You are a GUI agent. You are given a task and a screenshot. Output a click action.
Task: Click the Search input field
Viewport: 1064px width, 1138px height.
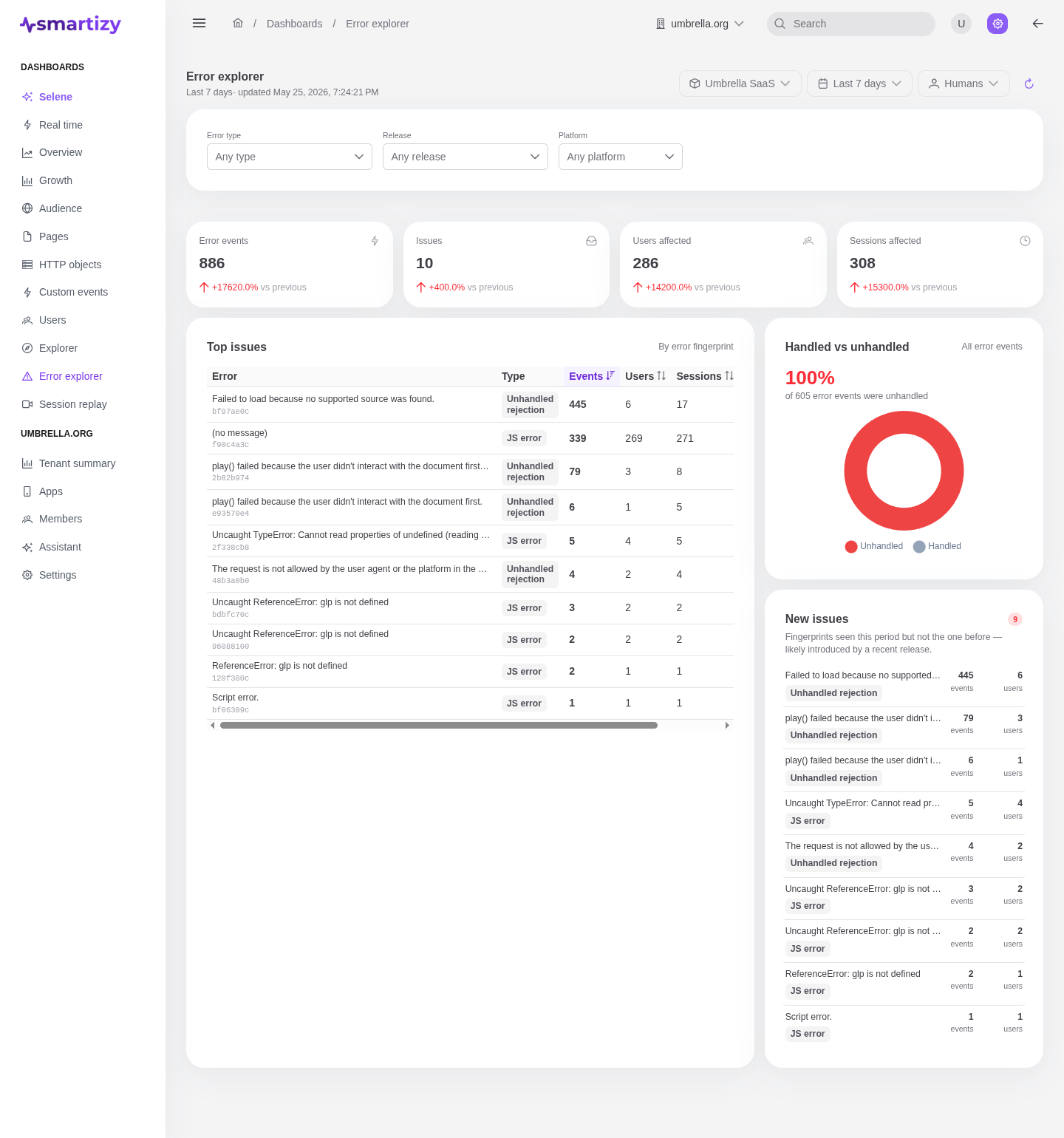click(851, 24)
